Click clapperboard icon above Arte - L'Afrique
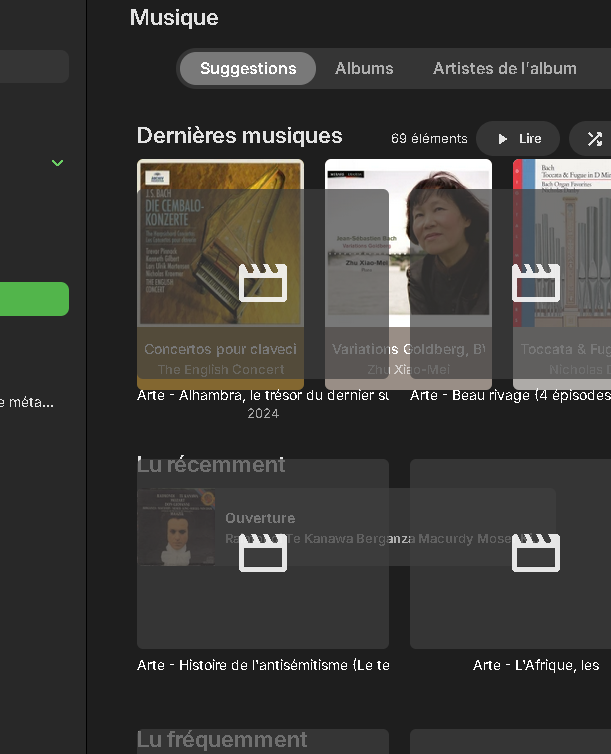 (536, 553)
